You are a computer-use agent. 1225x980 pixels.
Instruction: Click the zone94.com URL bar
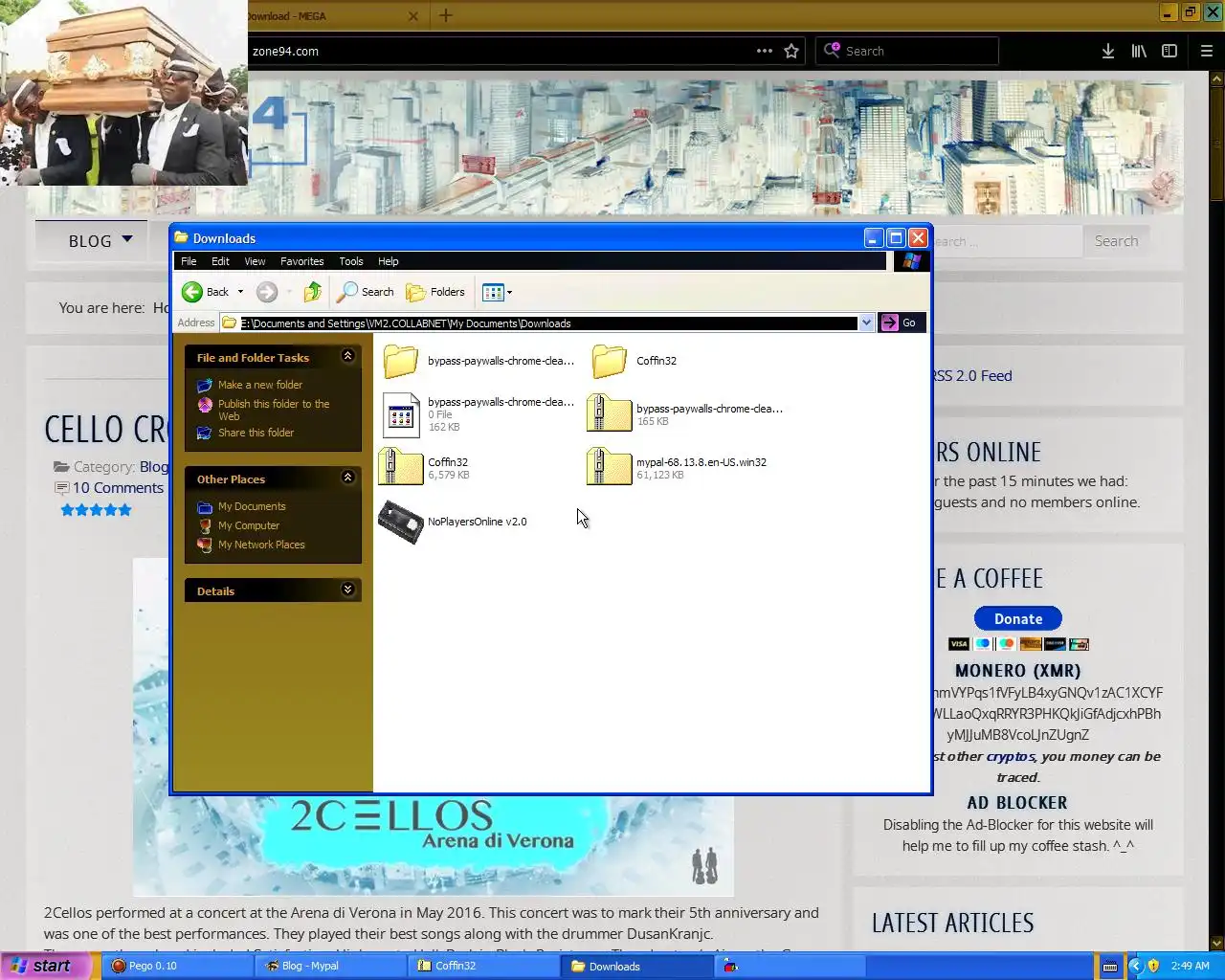tap(498, 51)
